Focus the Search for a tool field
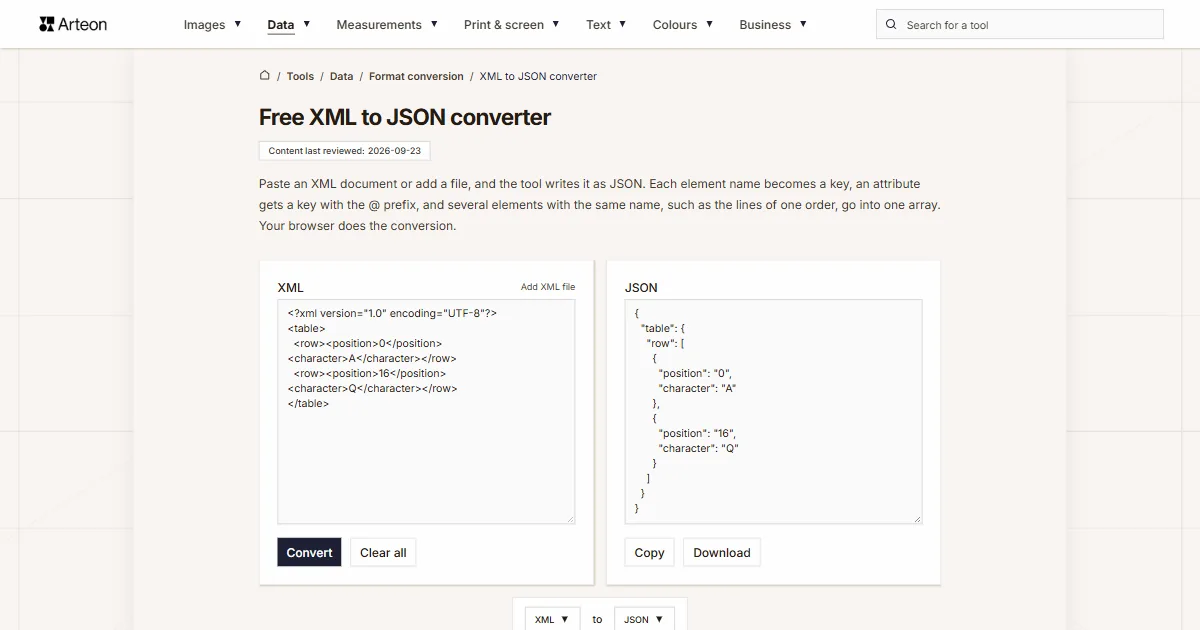 tap(1020, 24)
